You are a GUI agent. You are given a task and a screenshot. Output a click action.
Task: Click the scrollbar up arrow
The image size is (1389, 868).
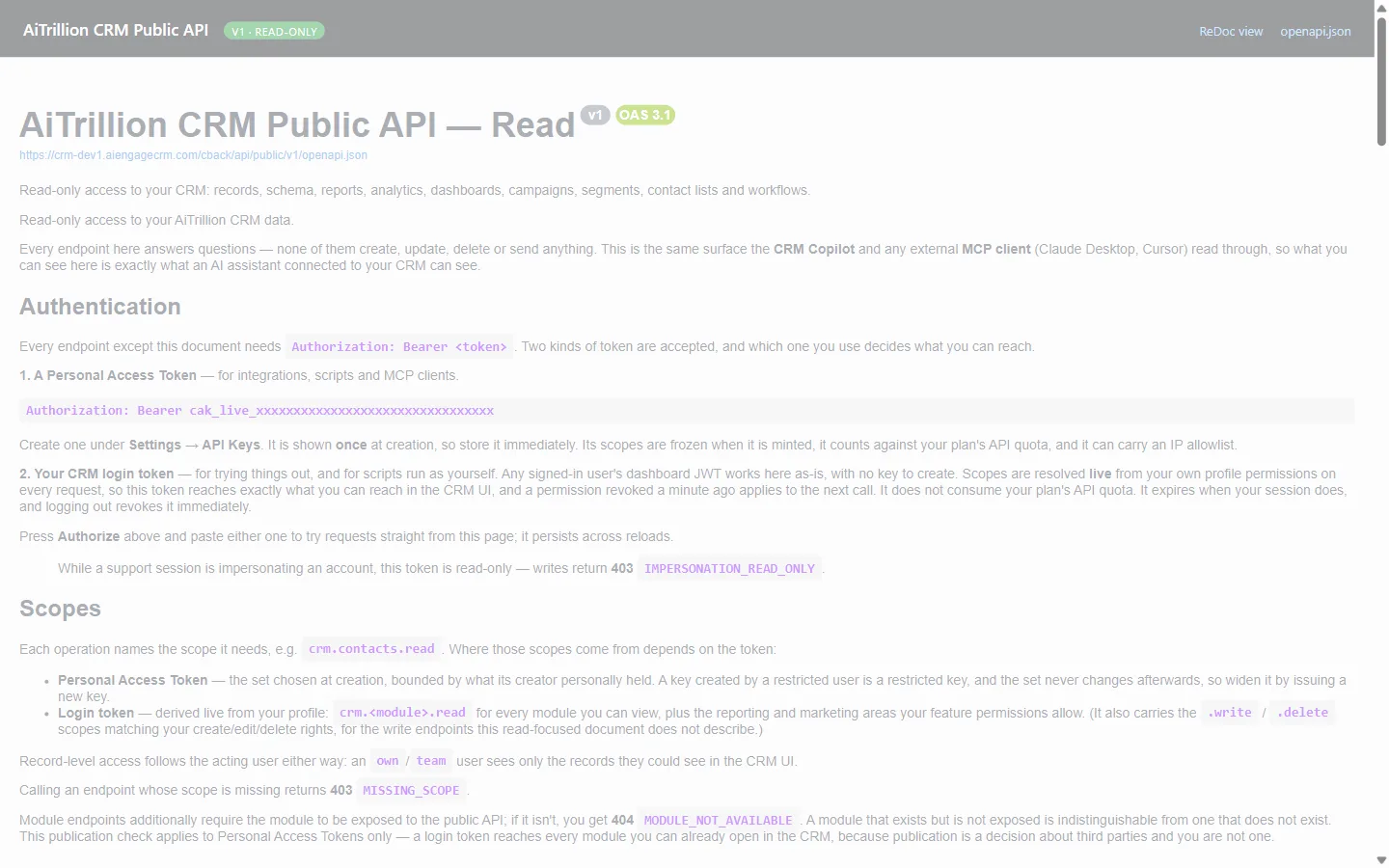coord(1381,8)
